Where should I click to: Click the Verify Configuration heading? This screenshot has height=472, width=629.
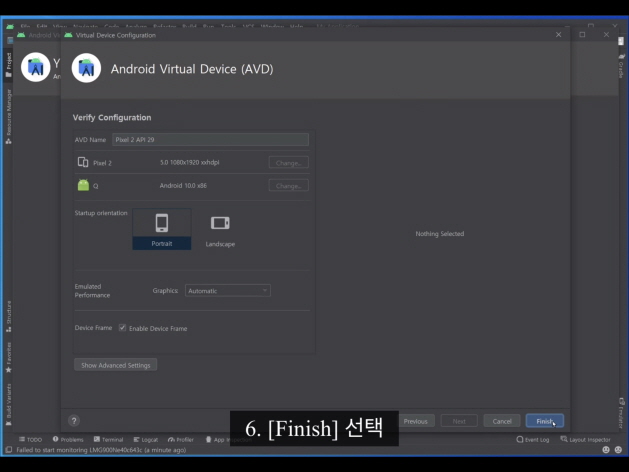tap(112, 117)
